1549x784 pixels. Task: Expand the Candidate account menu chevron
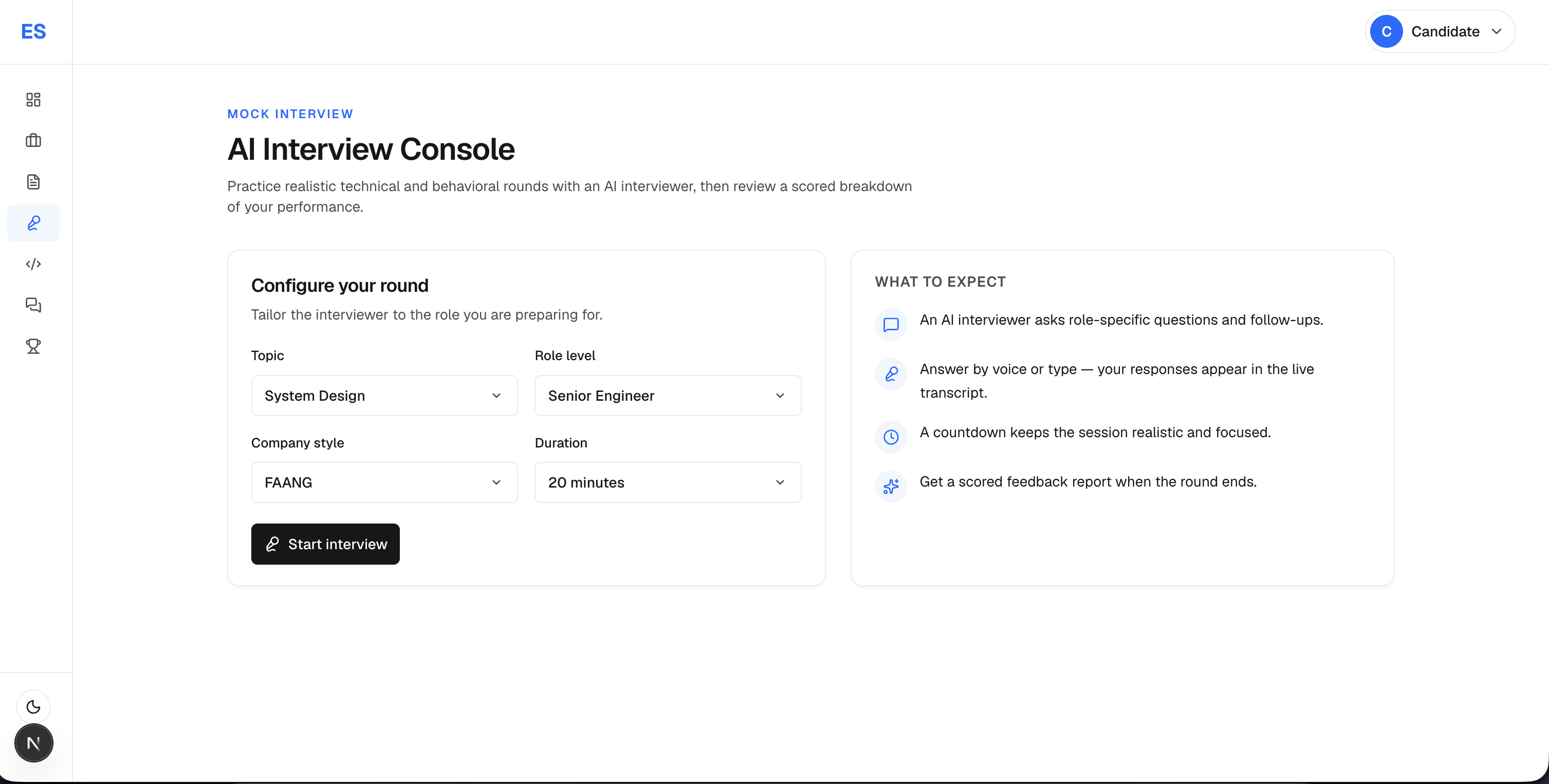pos(1497,31)
